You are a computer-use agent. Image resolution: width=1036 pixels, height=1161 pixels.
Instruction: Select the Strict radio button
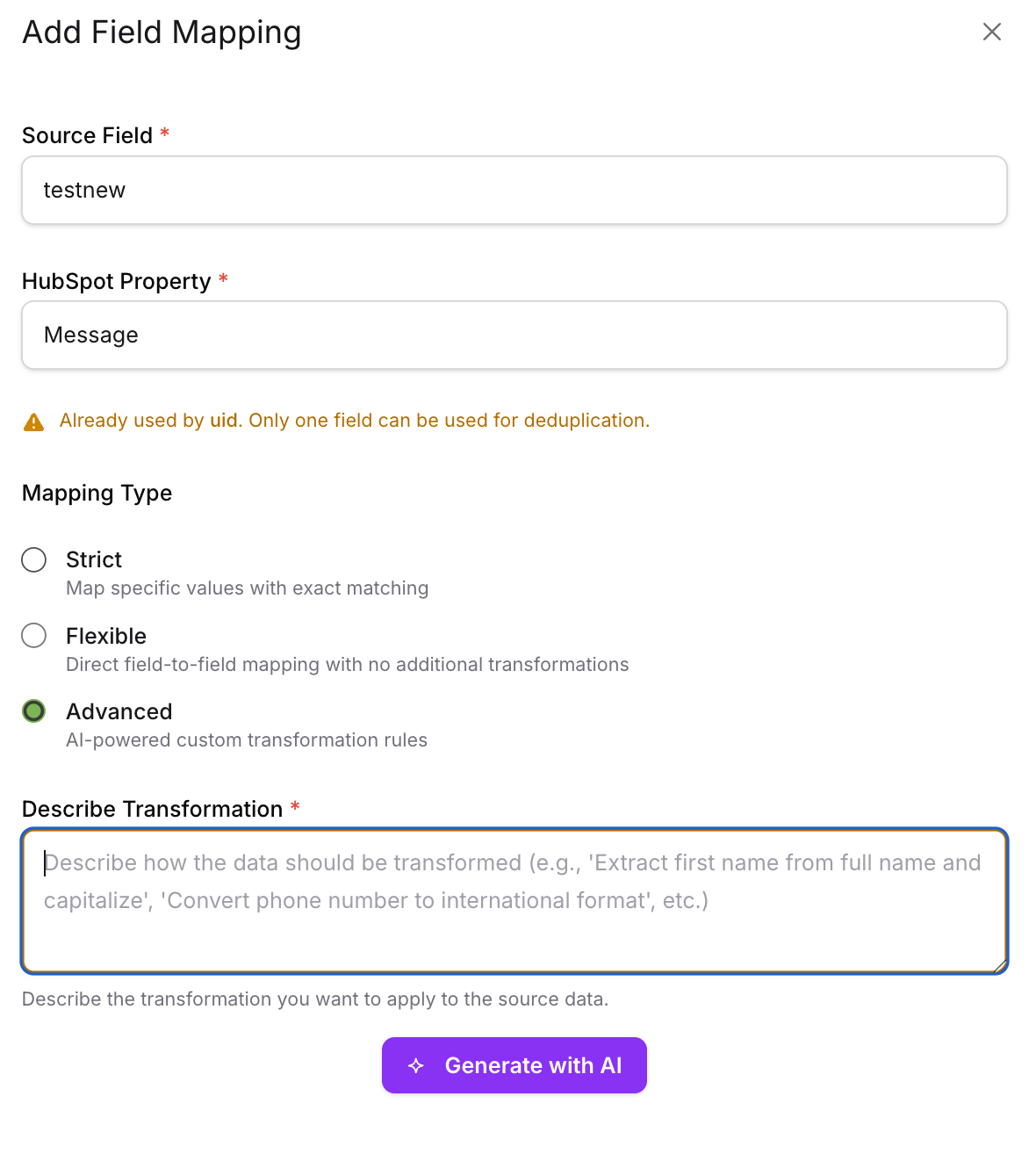(34, 559)
